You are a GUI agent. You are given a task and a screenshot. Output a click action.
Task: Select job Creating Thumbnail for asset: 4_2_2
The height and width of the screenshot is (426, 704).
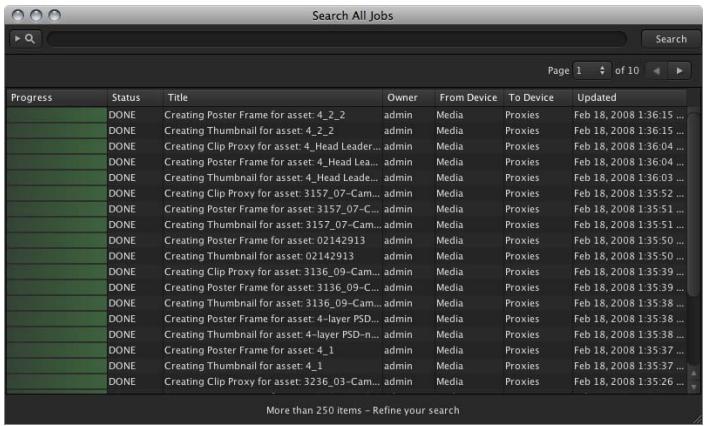pyautogui.click(x=346, y=131)
